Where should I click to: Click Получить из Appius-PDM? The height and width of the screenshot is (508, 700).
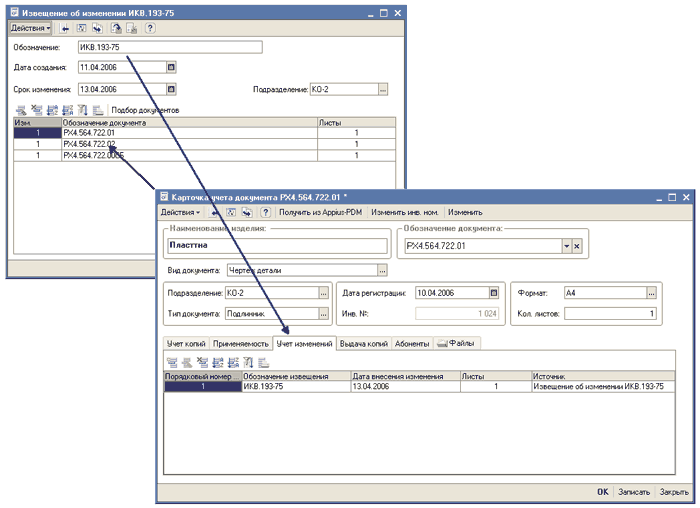point(321,212)
